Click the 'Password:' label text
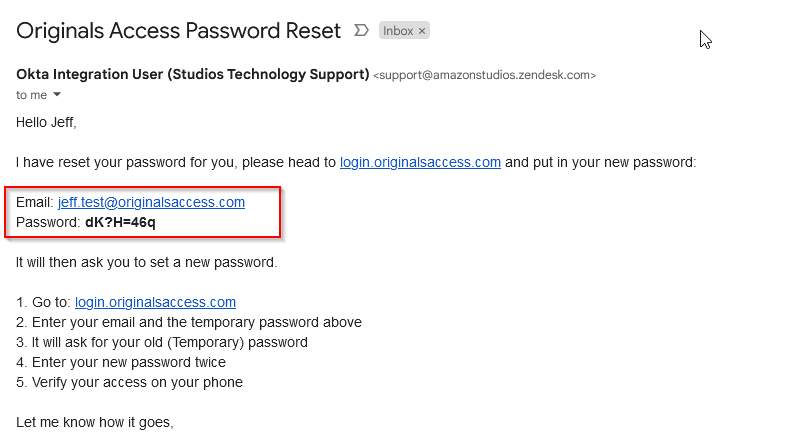The image size is (805, 444). (48, 222)
